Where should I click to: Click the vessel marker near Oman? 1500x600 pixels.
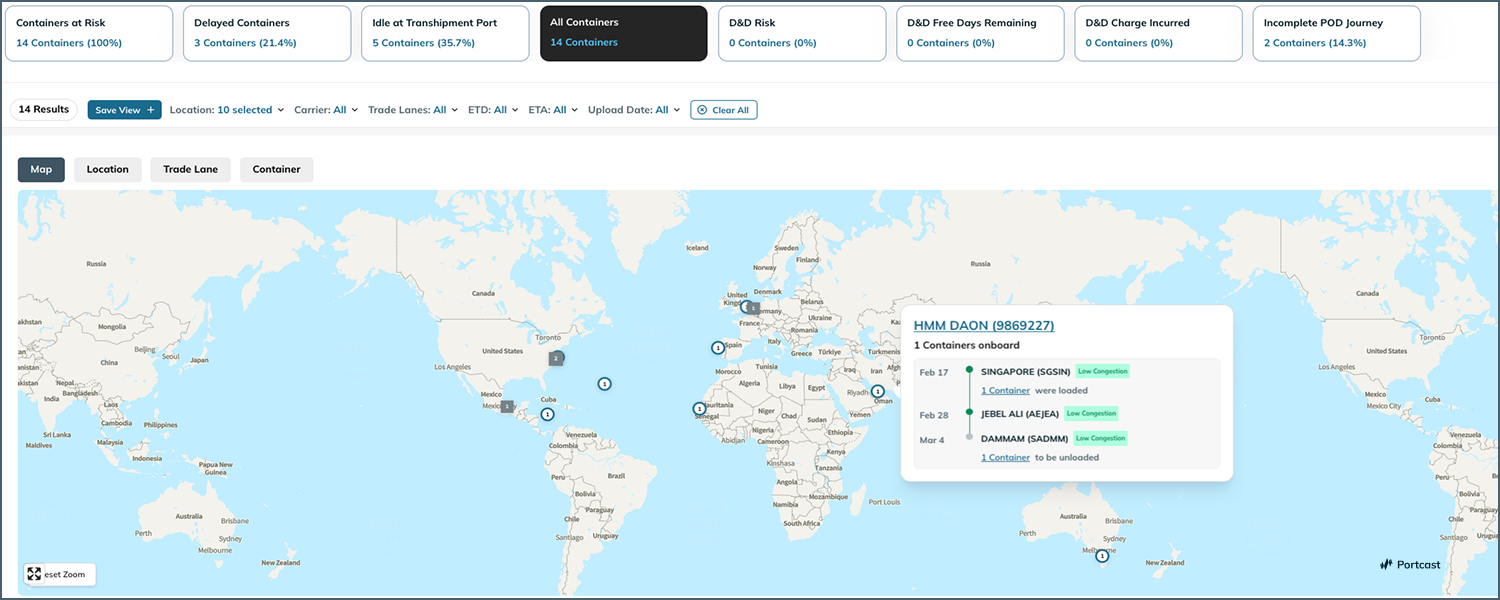pos(878,391)
